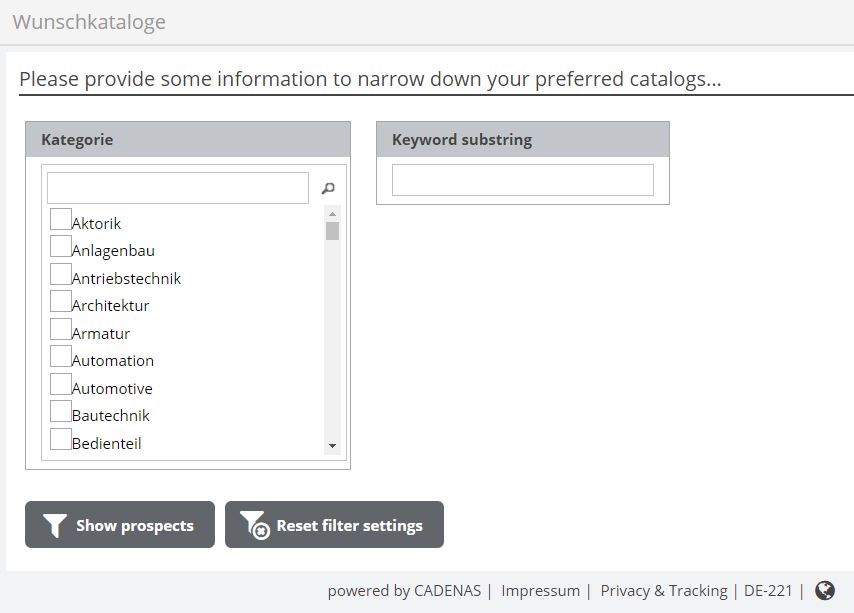The image size is (854, 613).
Task: Focus the Kategorie search field
Action: (178, 188)
